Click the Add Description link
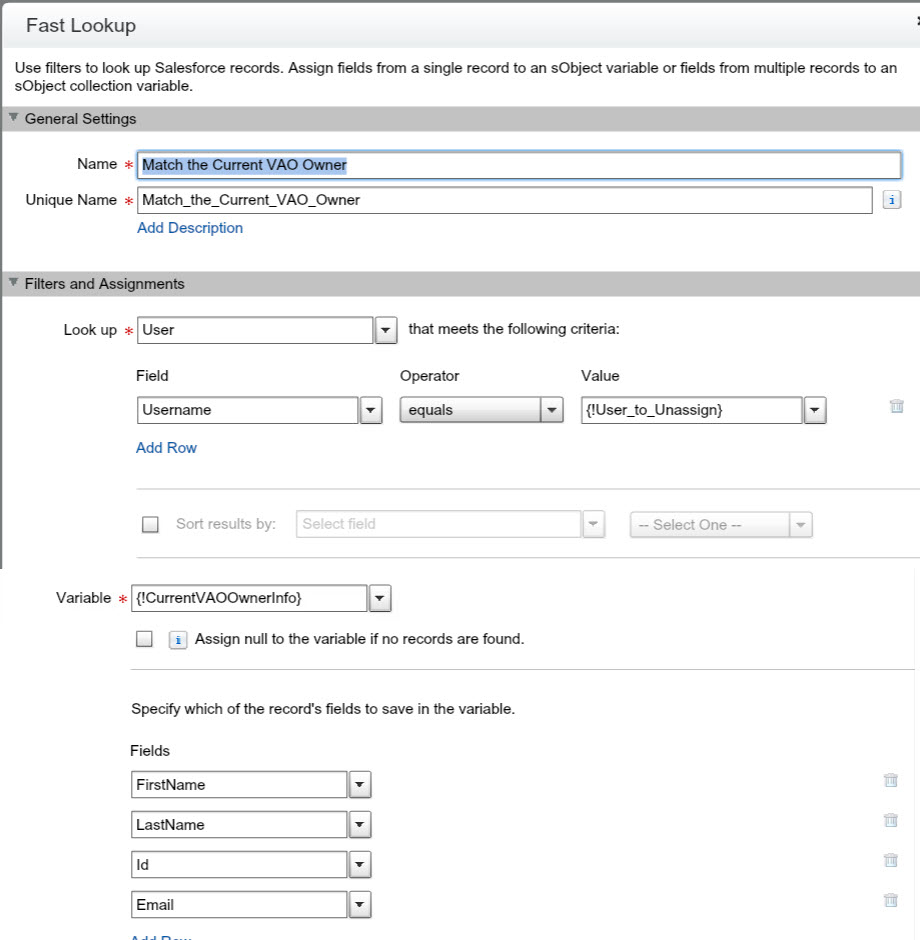The image size is (920, 940). tap(190, 228)
